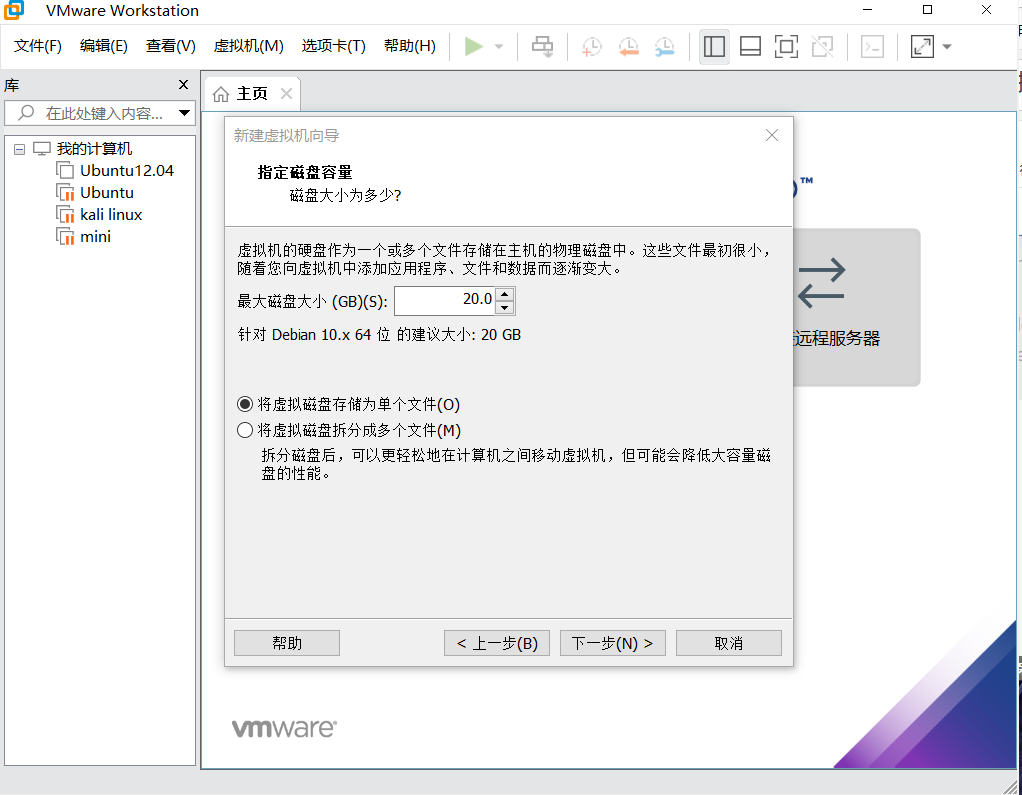Open the power options dropdown arrow
The height and width of the screenshot is (795, 1022).
[x=499, y=47]
